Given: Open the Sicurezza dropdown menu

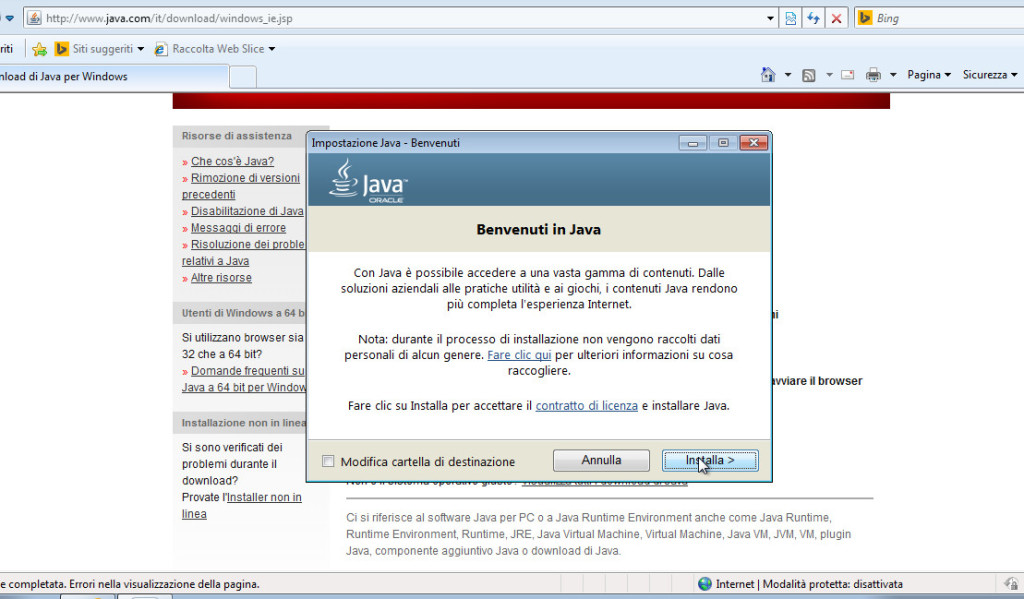Looking at the screenshot, I should coord(989,75).
